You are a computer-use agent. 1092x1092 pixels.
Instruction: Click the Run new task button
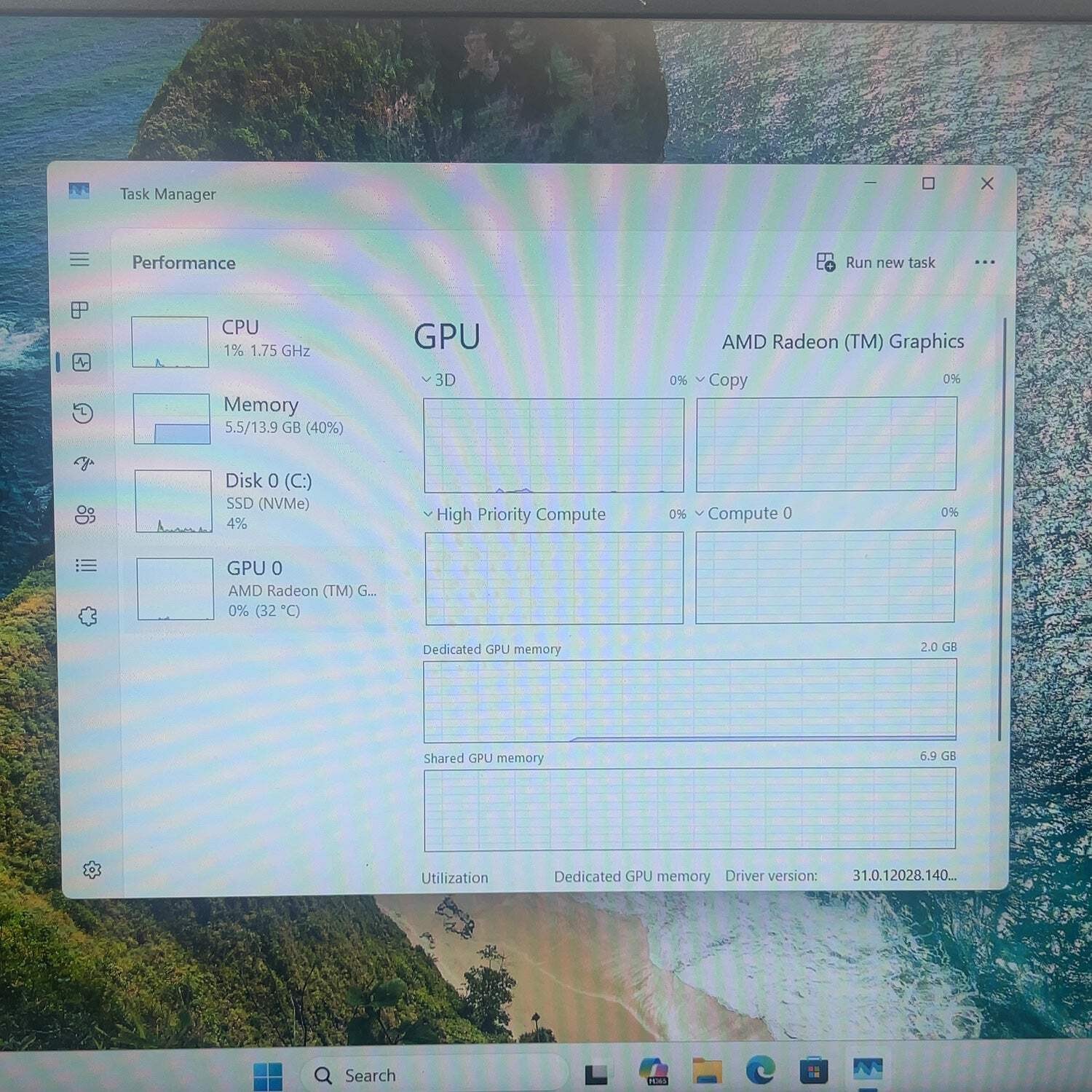876,262
